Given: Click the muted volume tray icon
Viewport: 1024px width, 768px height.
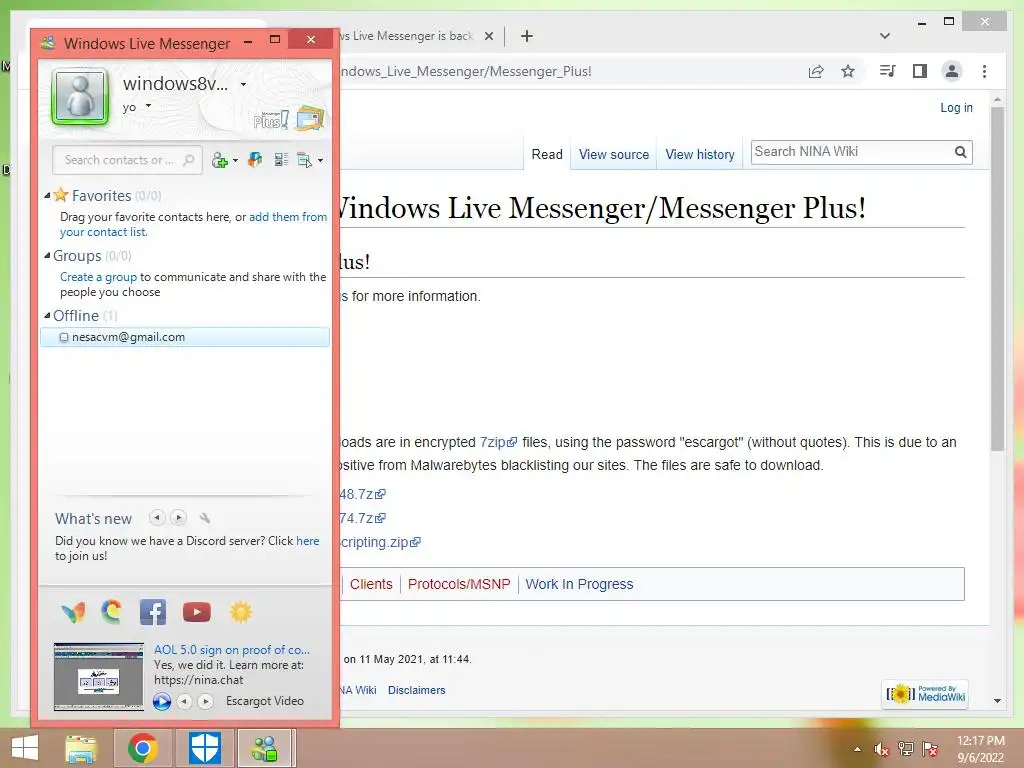Looking at the screenshot, I should pyautogui.click(x=882, y=749).
